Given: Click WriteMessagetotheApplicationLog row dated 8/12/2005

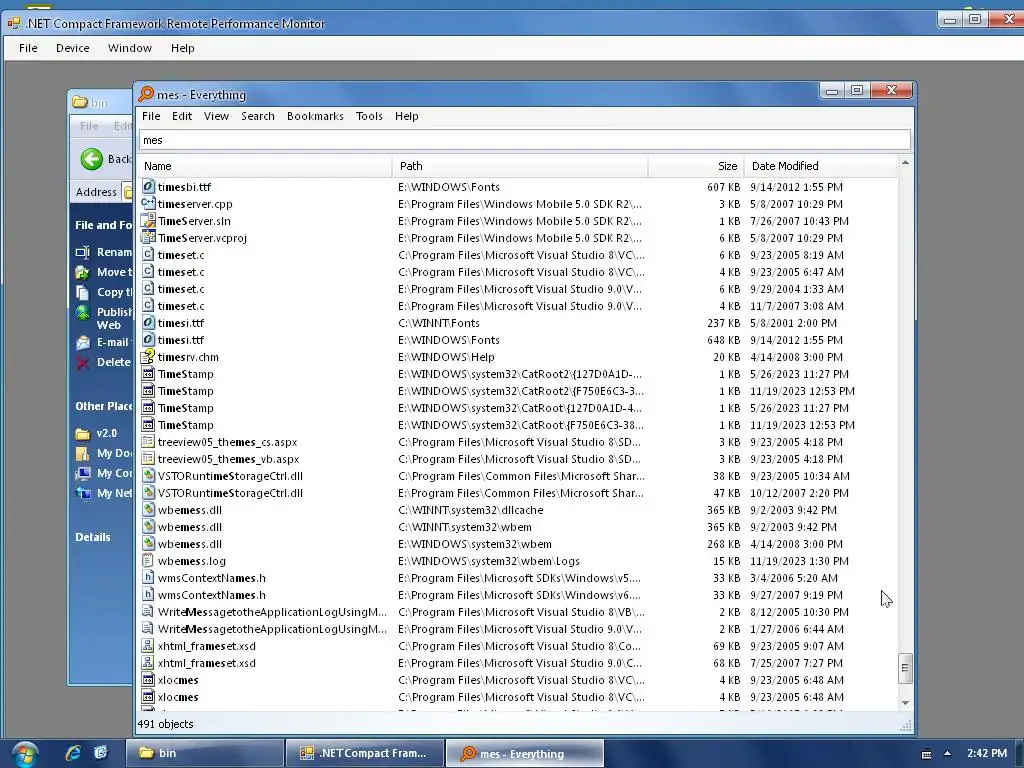Looking at the screenshot, I should tap(518, 611).
